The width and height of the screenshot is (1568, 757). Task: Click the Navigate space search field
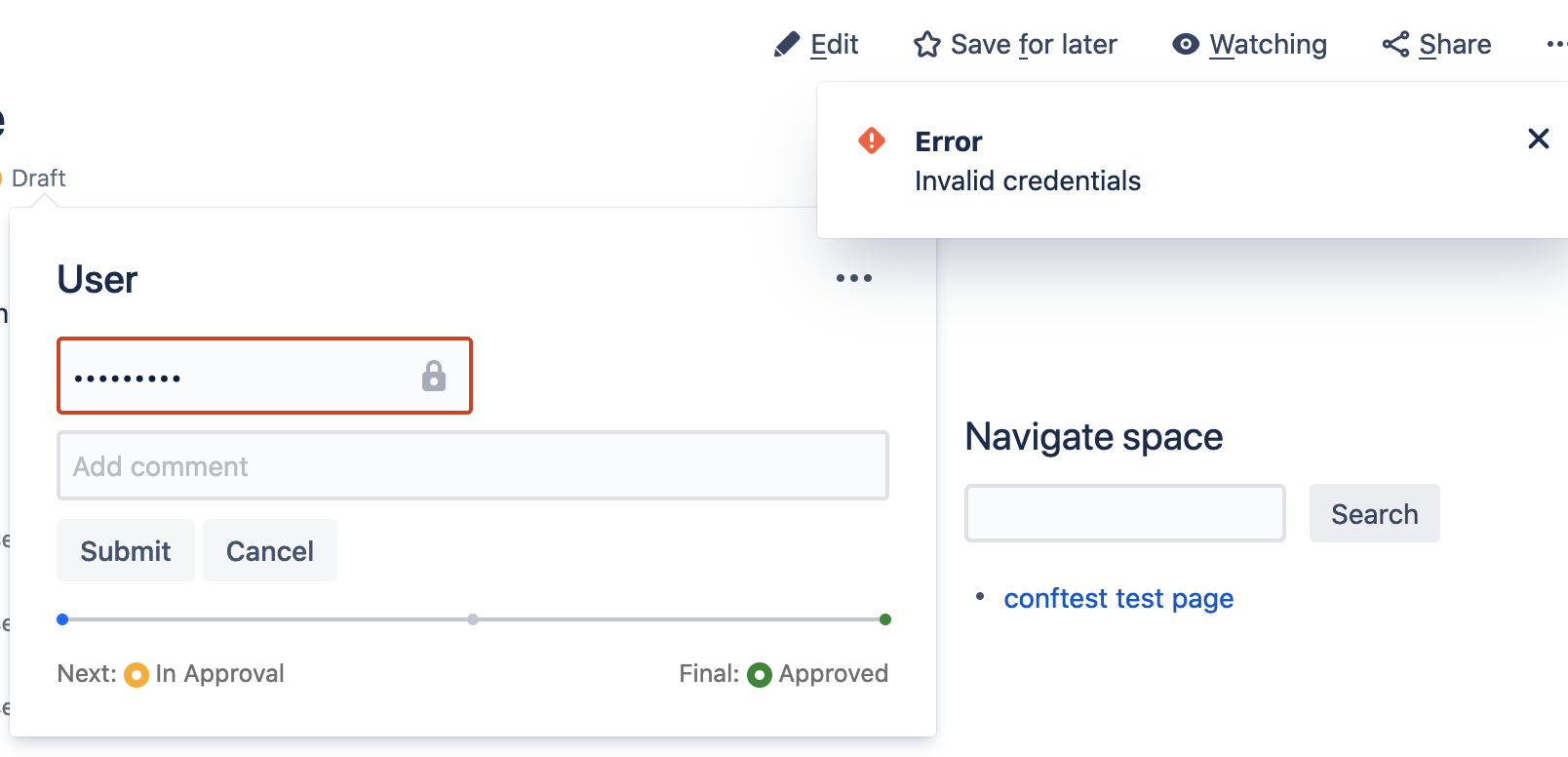[1125, 513]
